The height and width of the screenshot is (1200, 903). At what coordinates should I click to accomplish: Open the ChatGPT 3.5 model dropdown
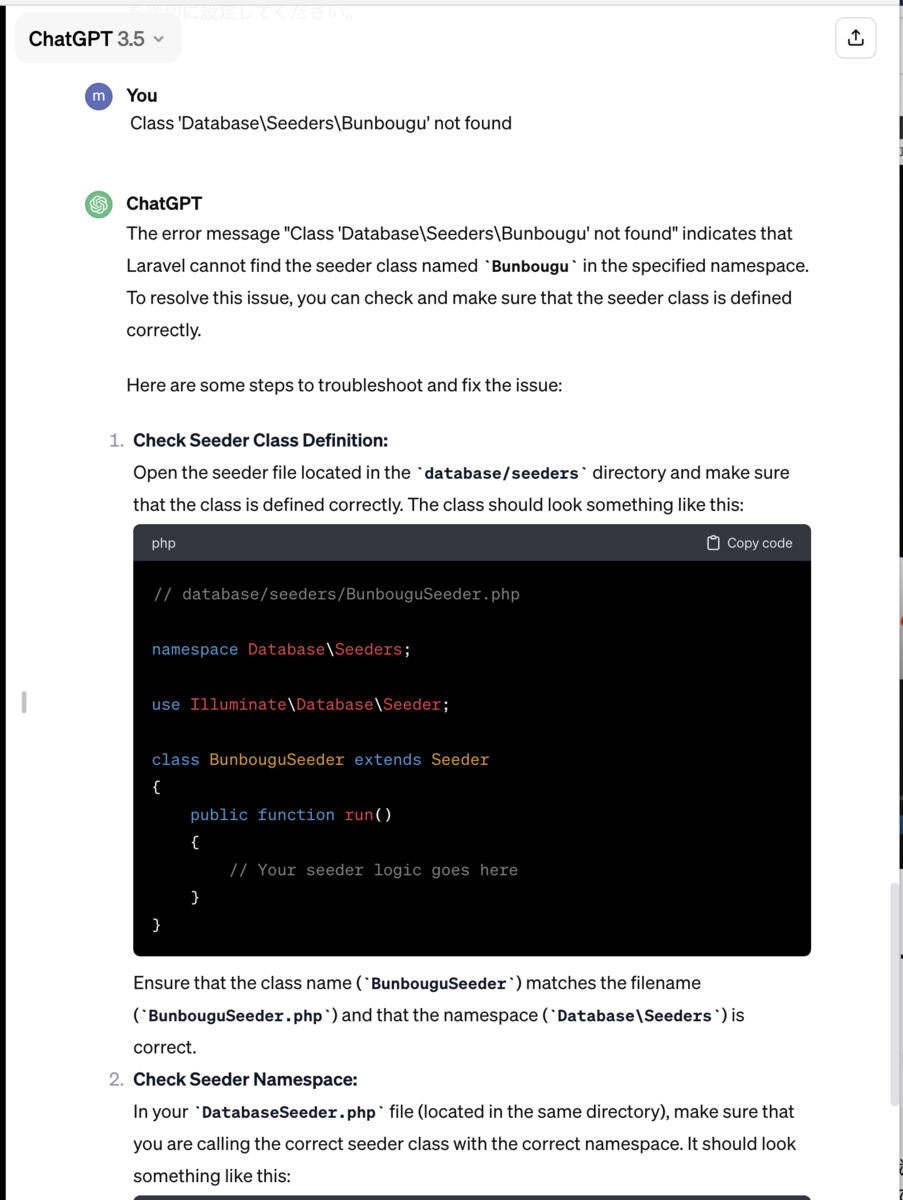point(97,39)
